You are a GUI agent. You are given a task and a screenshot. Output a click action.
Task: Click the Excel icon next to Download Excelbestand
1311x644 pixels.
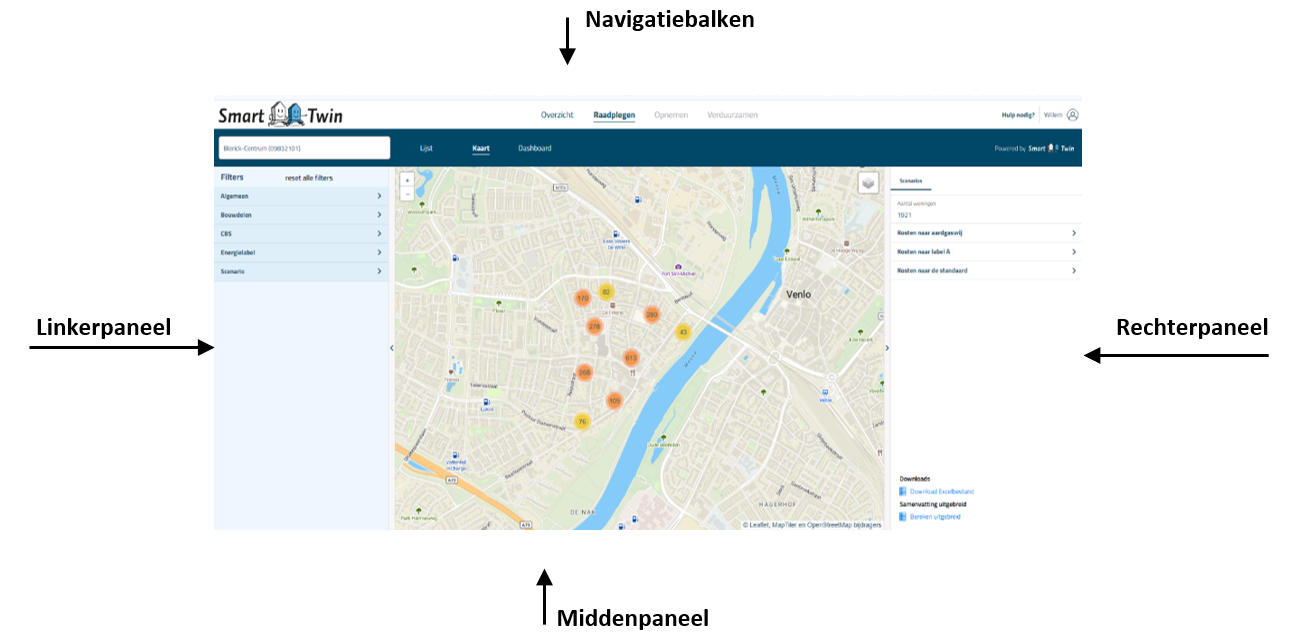903,491
